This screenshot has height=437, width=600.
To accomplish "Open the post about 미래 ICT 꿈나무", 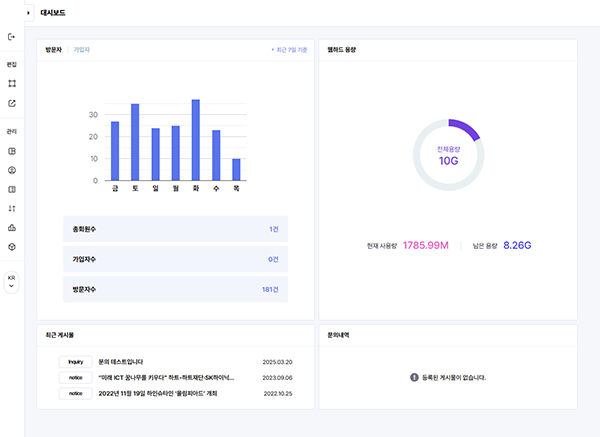I will (x=166, y=378).
